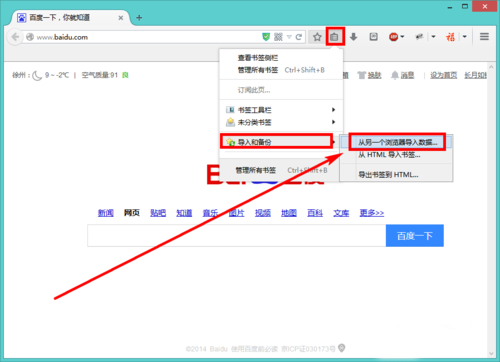Click the green shield security icon
This screenshot has height=362, width=500.
pyautogui.click(x=266, y=37)
